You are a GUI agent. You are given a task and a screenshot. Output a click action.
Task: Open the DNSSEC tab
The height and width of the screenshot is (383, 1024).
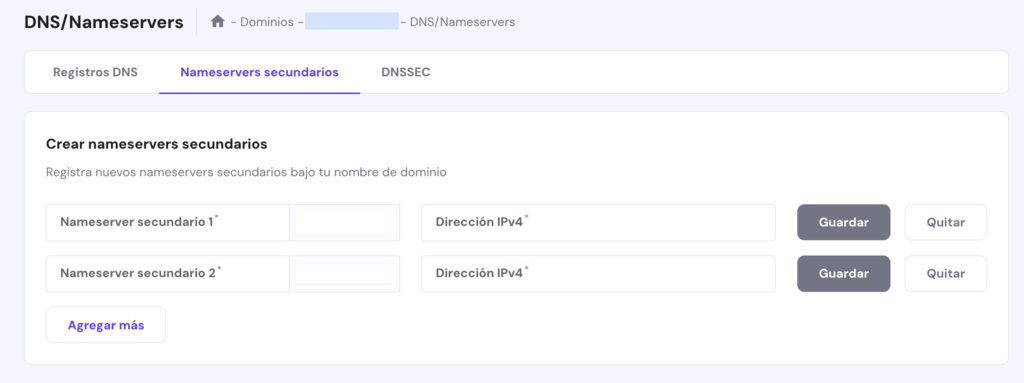[x=406, y=72]
